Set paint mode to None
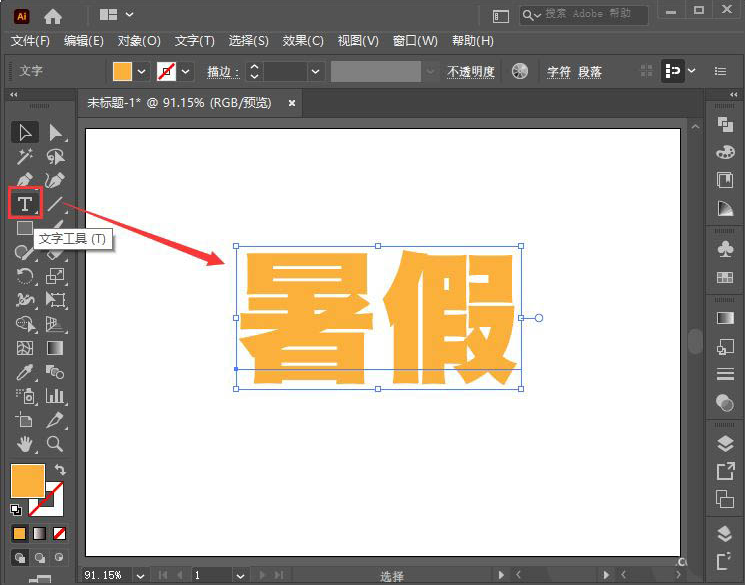This screenshot has height=585, width=745. click(x=59, y=533)
